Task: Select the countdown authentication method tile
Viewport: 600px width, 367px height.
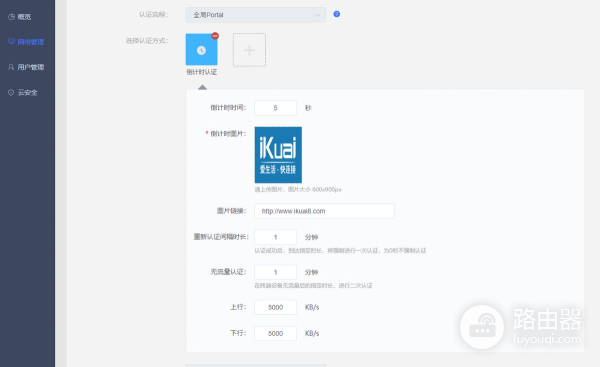Action: point(202,50)
